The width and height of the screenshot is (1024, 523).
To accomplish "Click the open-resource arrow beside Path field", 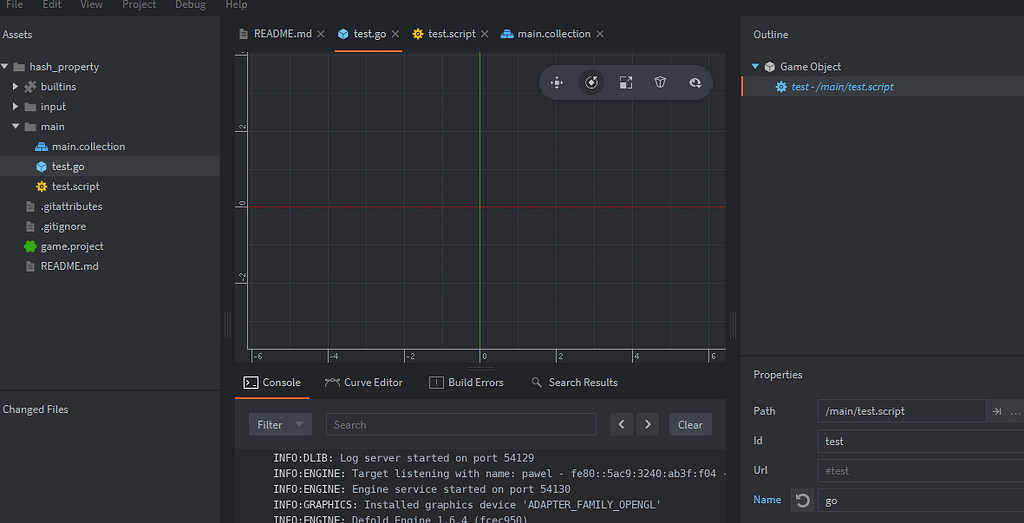I will [996, 411].
